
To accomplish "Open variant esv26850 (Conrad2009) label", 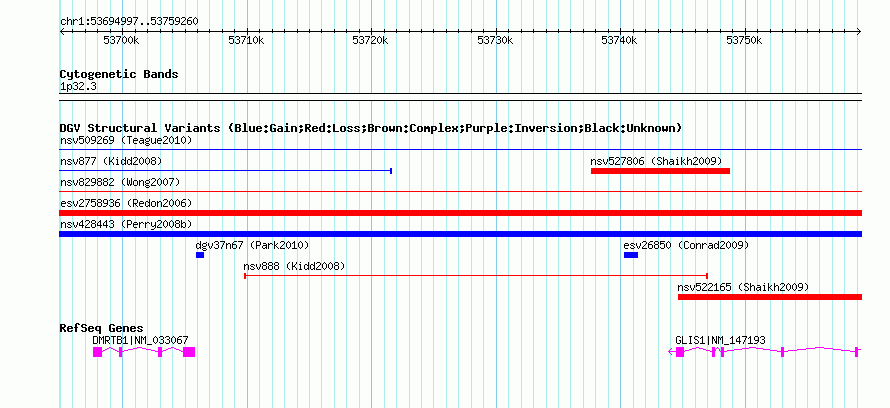I will (x=686, y=245).
